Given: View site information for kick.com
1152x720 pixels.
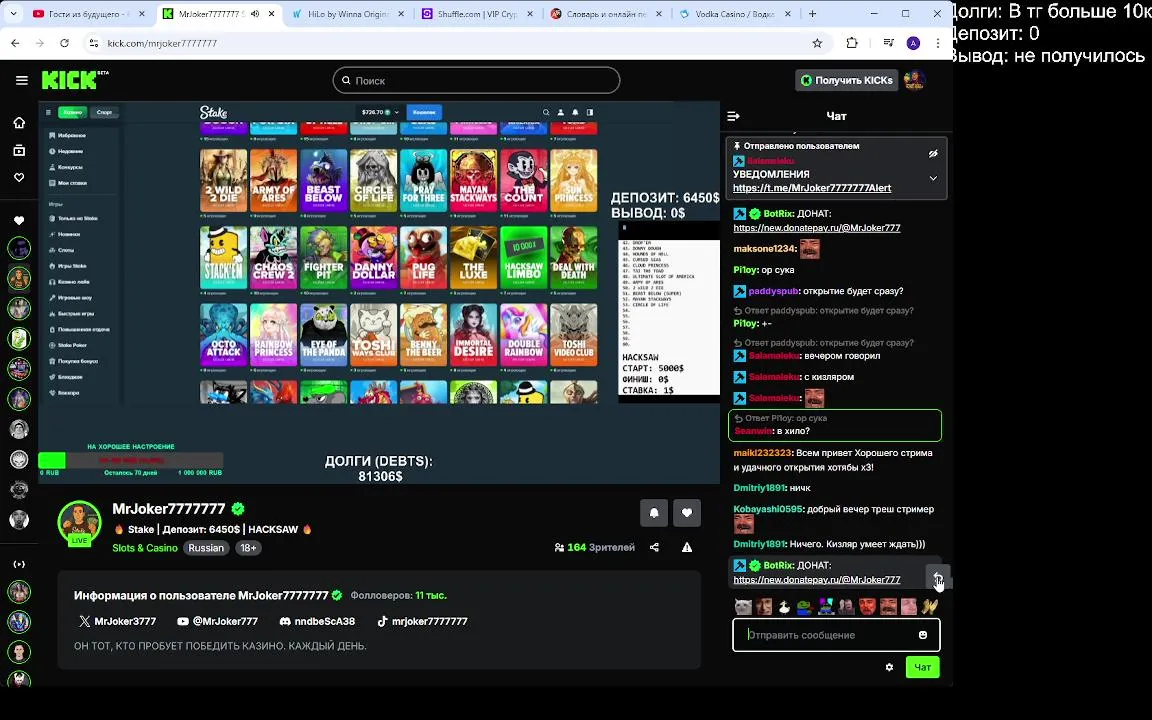Looking at the screenshot, I should [93, 43].
